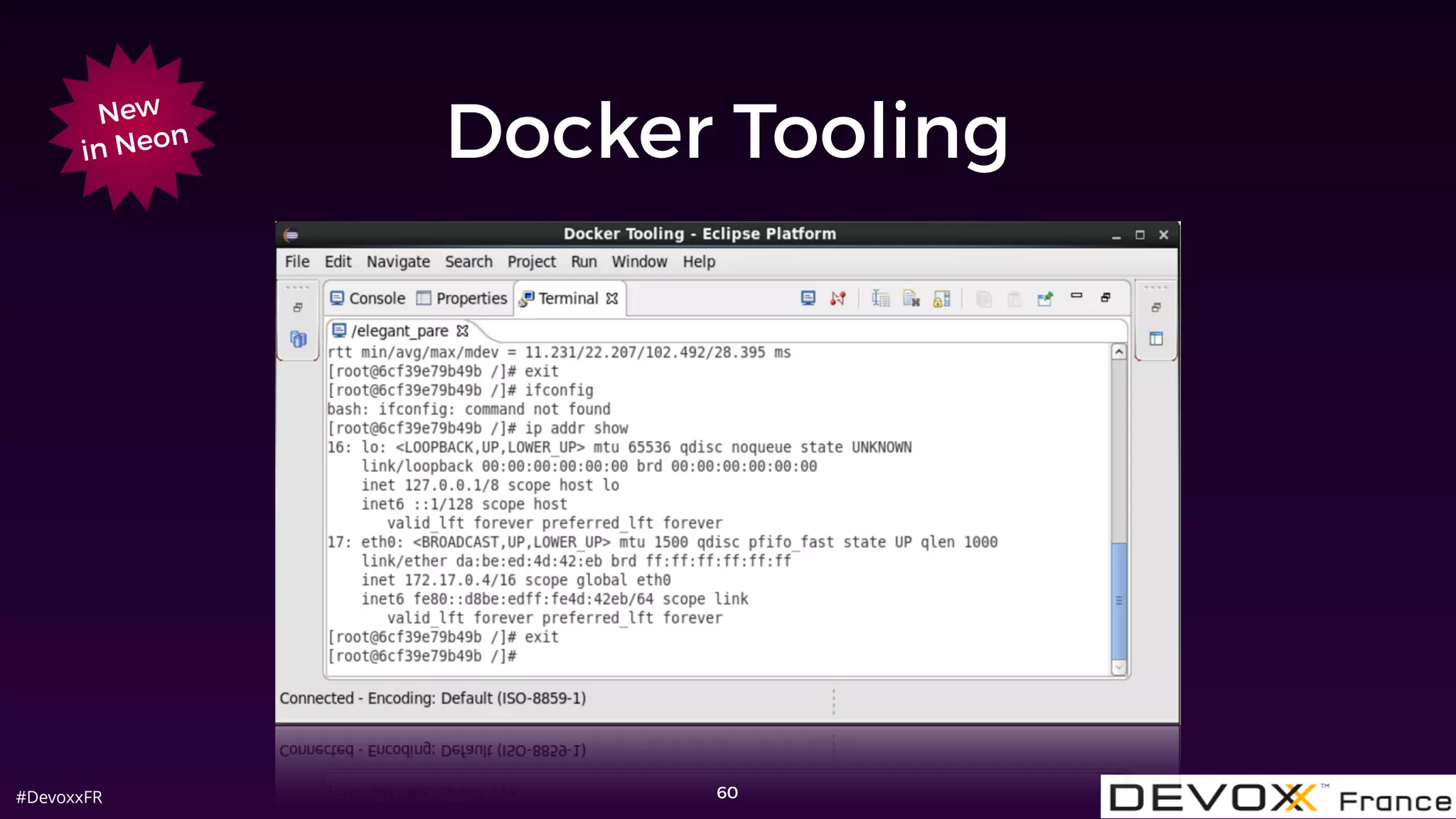Click the last empty terminal prompt line
1456x819 pixels.
pyautogui.click(x=422, y=656)
